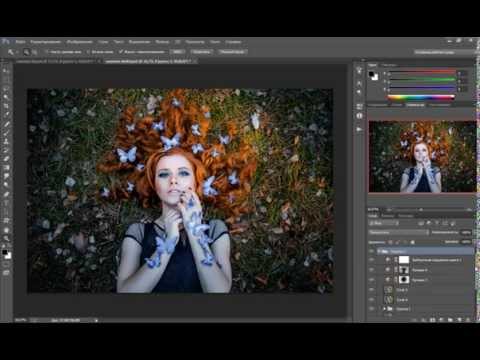Select the Shape tool

6,220
